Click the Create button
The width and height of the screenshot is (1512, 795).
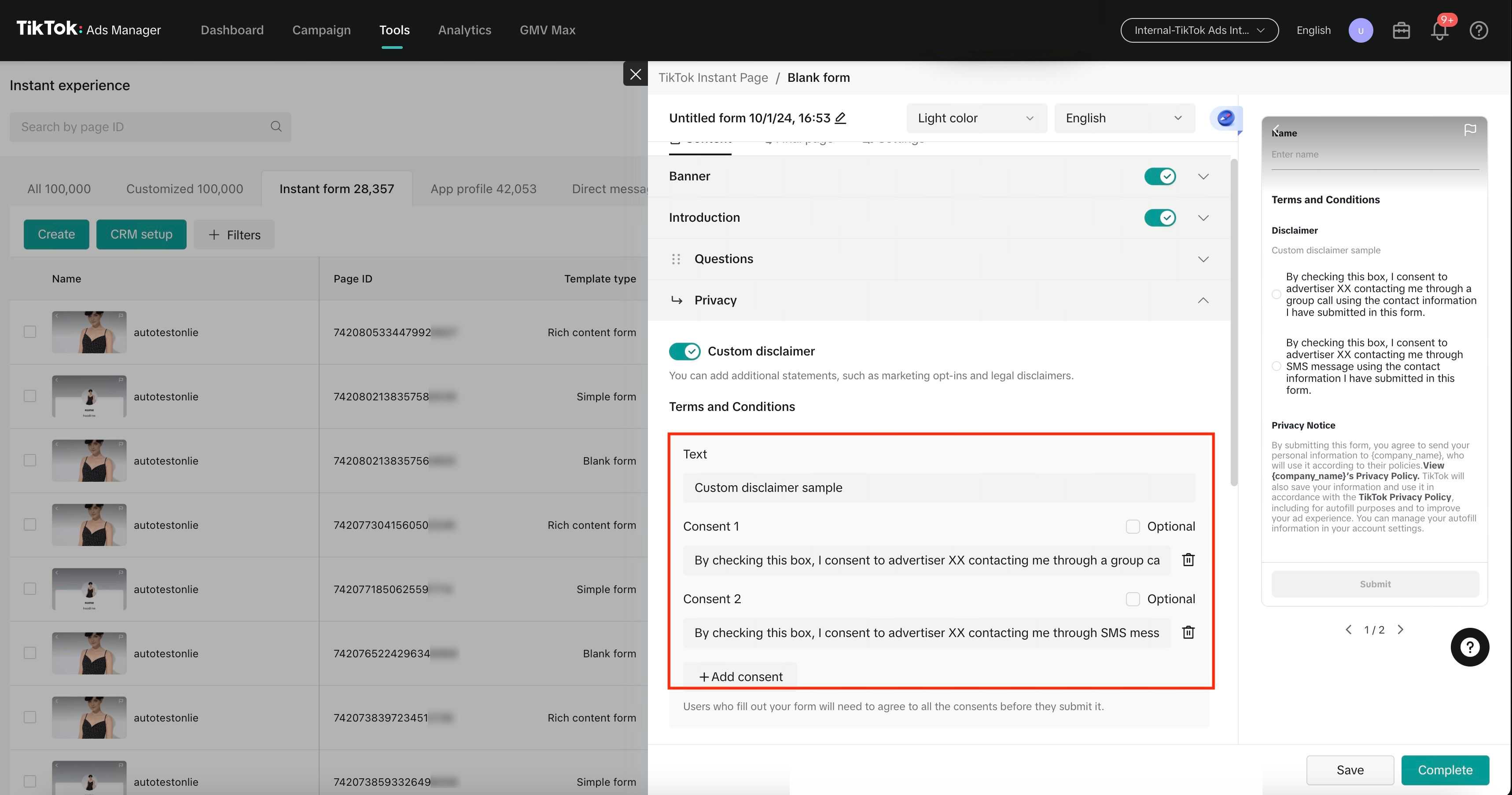coord(56,234)
